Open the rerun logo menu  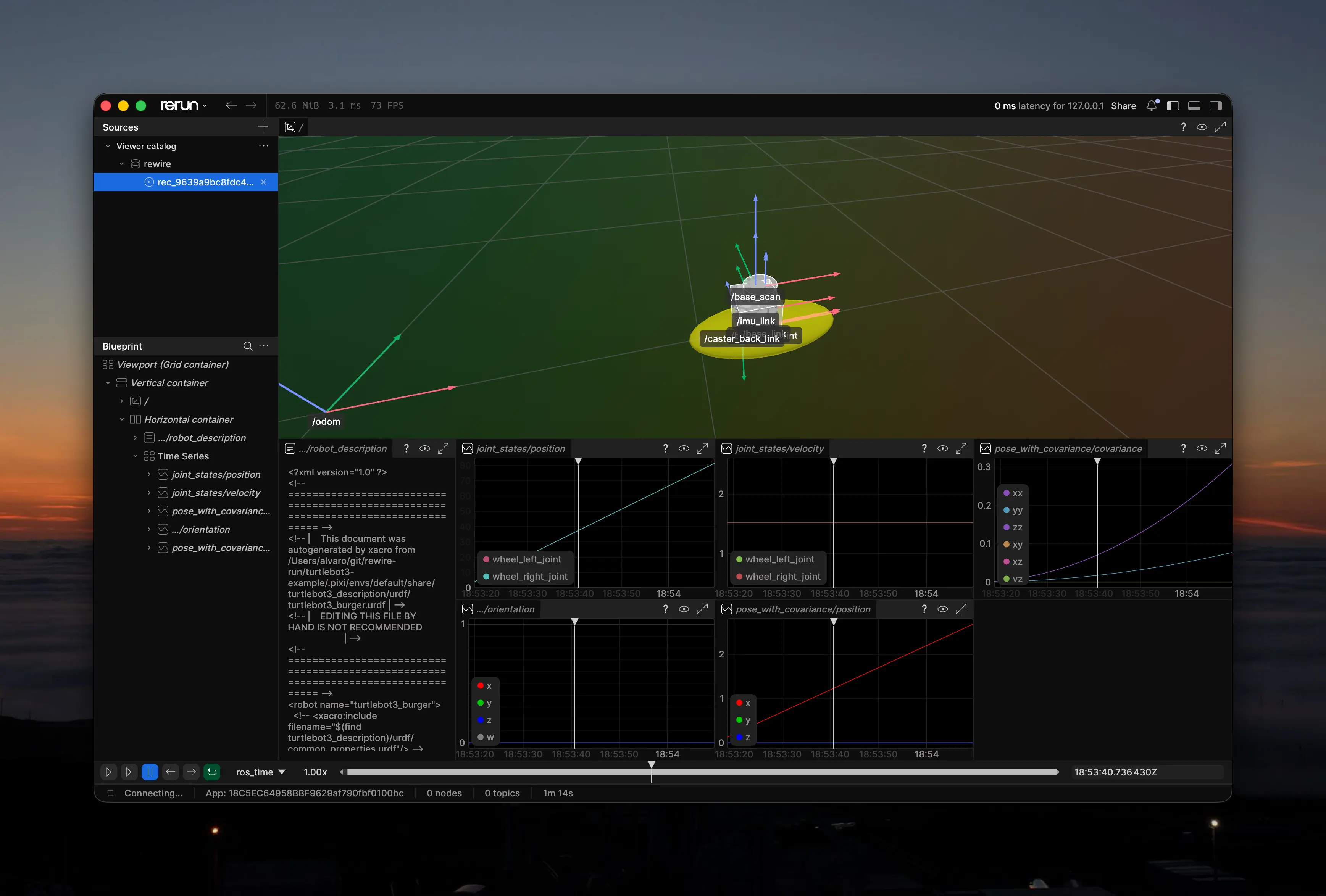pyautogui.click(x=183, y=105)
